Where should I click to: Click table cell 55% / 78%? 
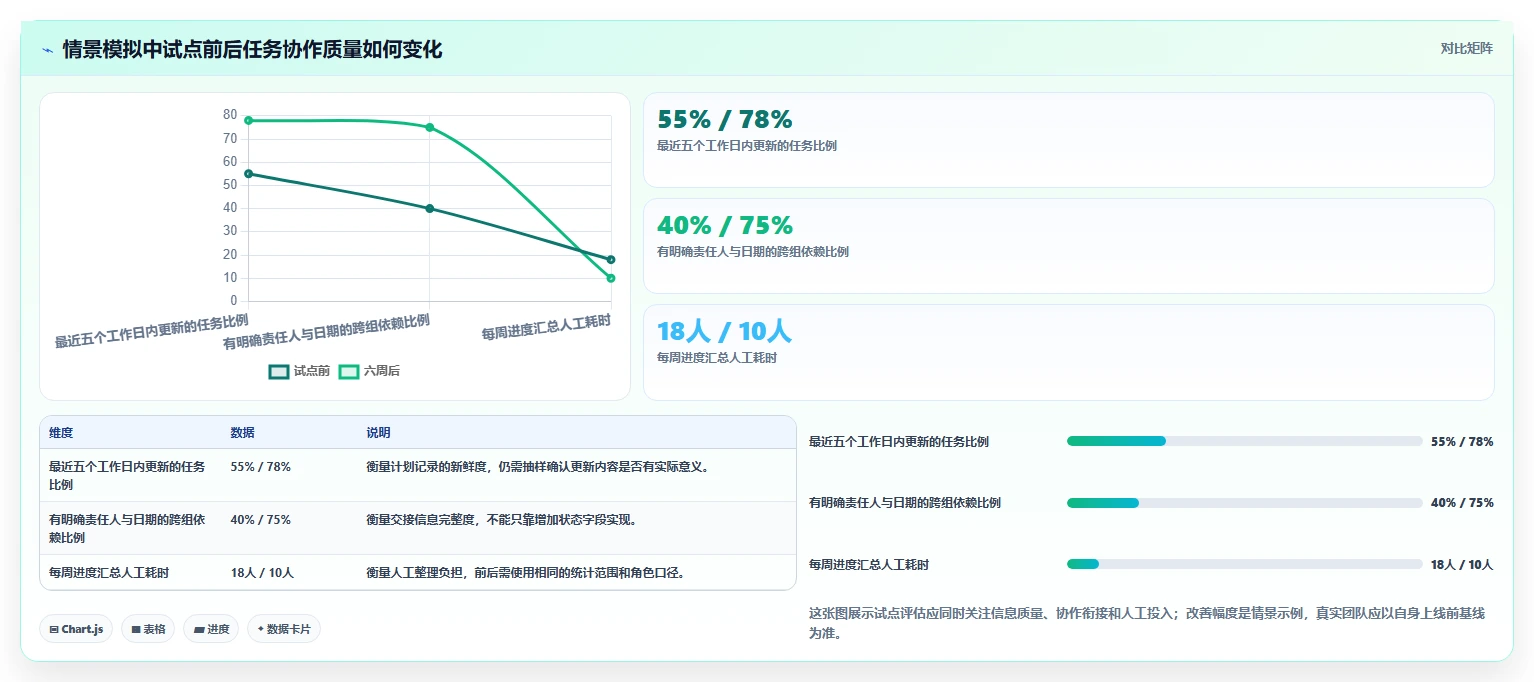click(x=261, y=466)
